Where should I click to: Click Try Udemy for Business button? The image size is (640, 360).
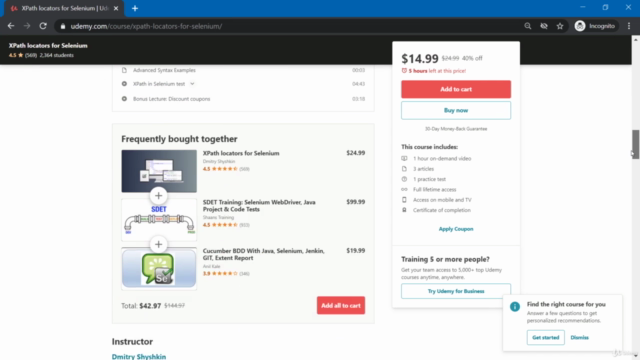(456, 291)
